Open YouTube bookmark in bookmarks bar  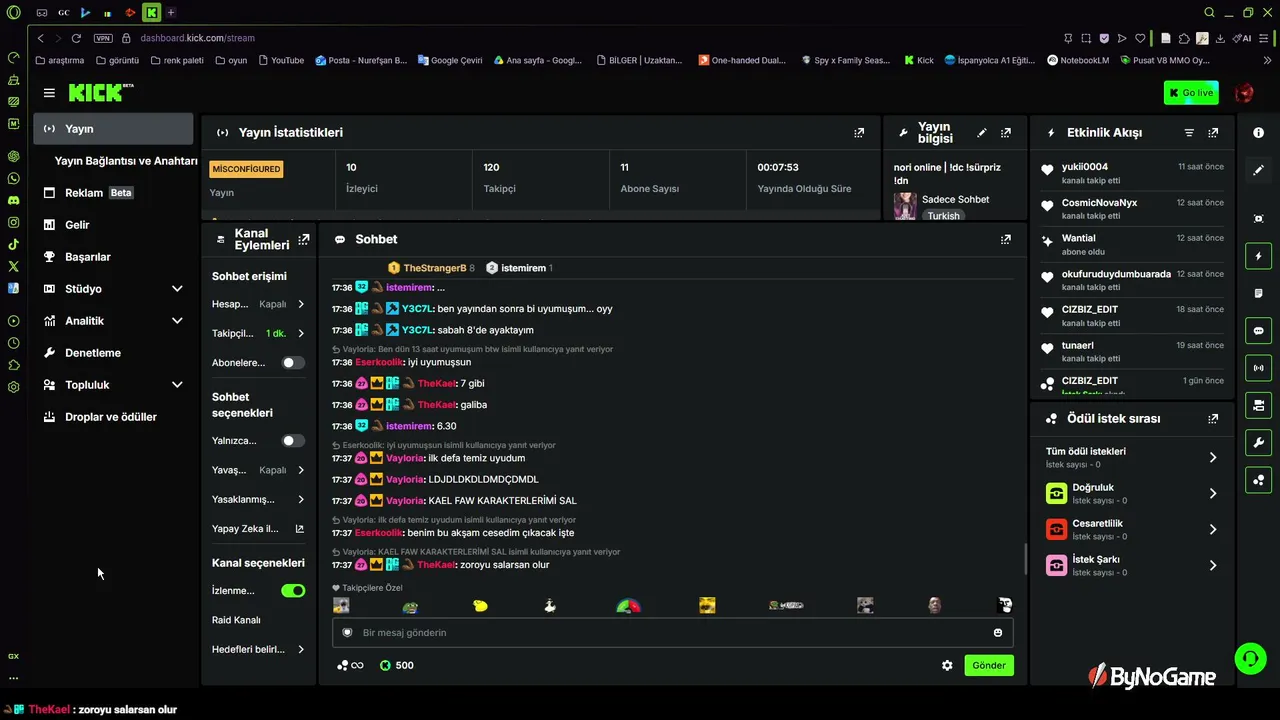tap(281, 60)
